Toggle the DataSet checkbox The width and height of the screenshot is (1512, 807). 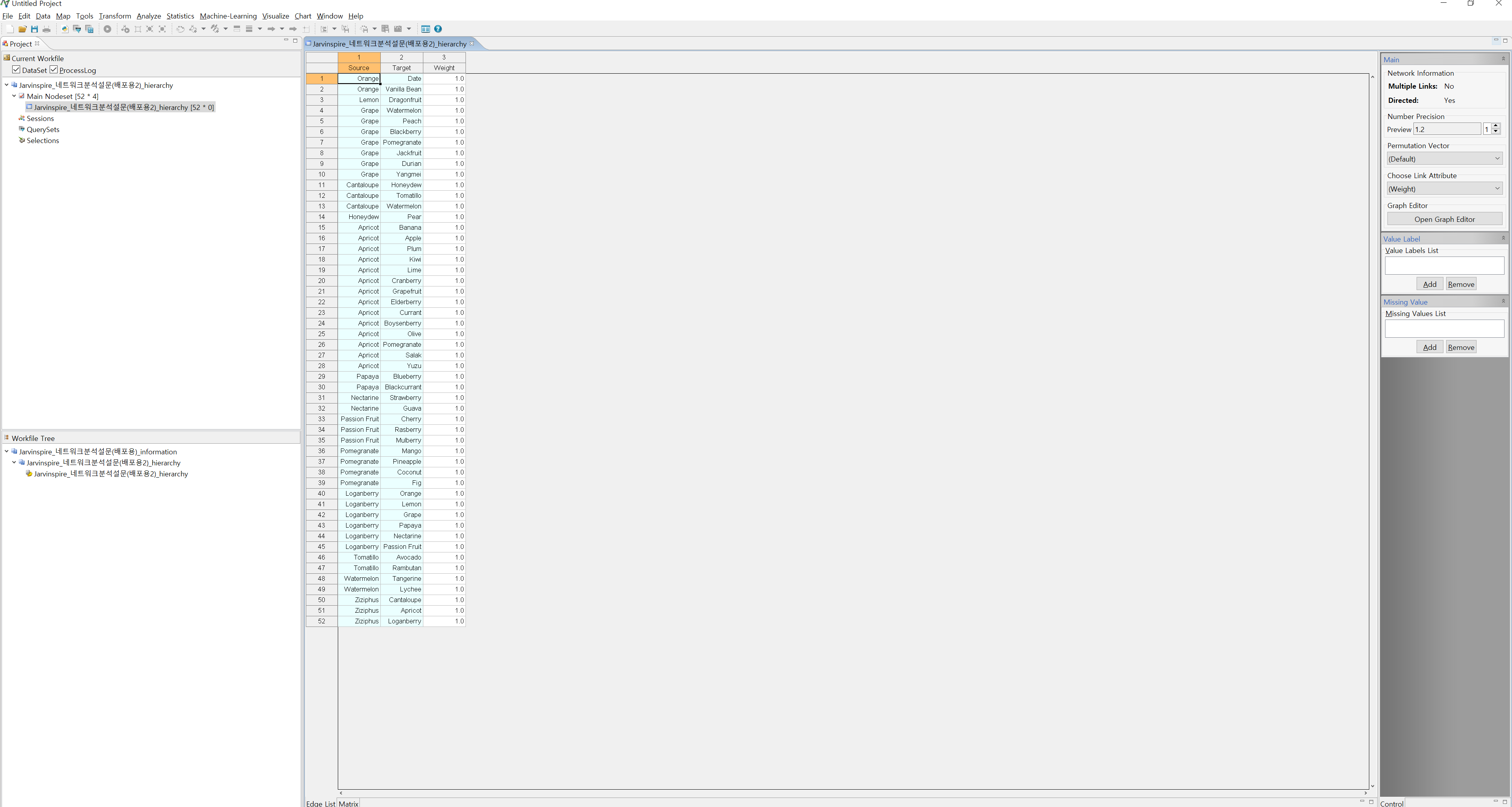(17, 70)
